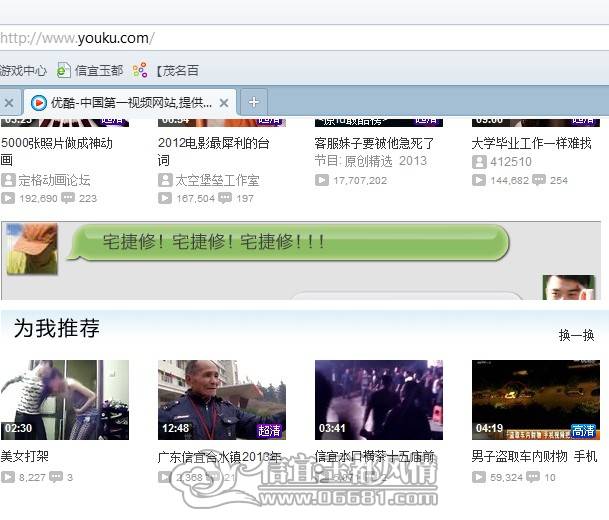Open the 游戏中心 bookmark
Screen dimensions: 609x520
23,71
